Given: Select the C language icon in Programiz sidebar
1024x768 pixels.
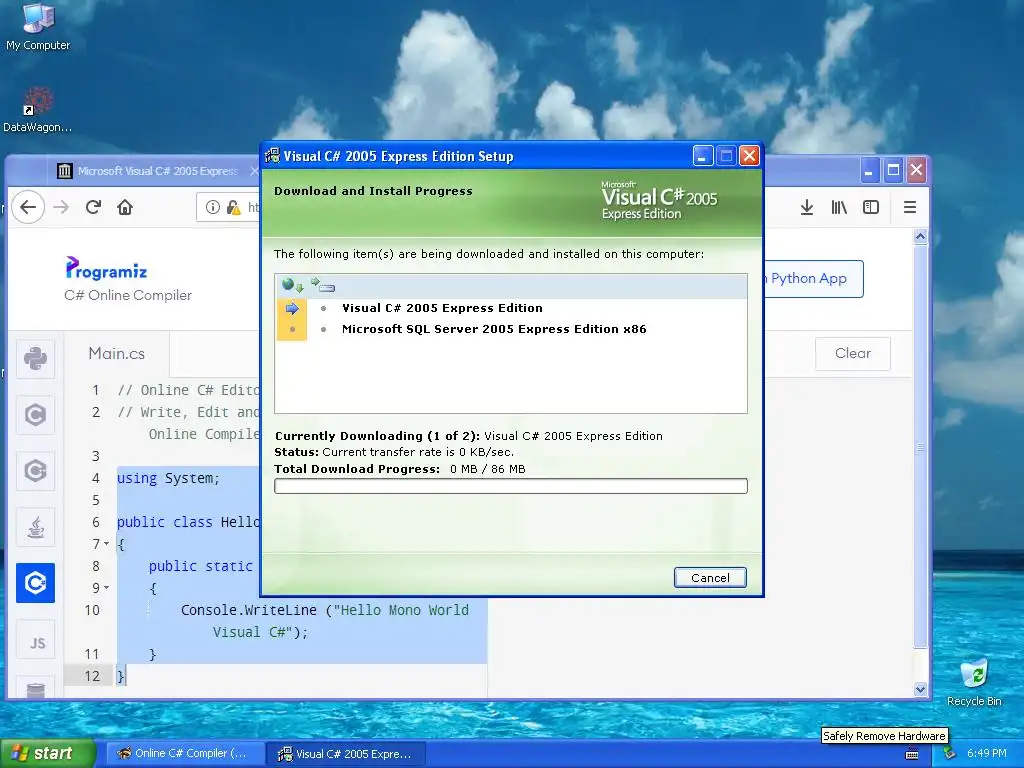Looking at the screenshot, I should (x=35, y=415).
